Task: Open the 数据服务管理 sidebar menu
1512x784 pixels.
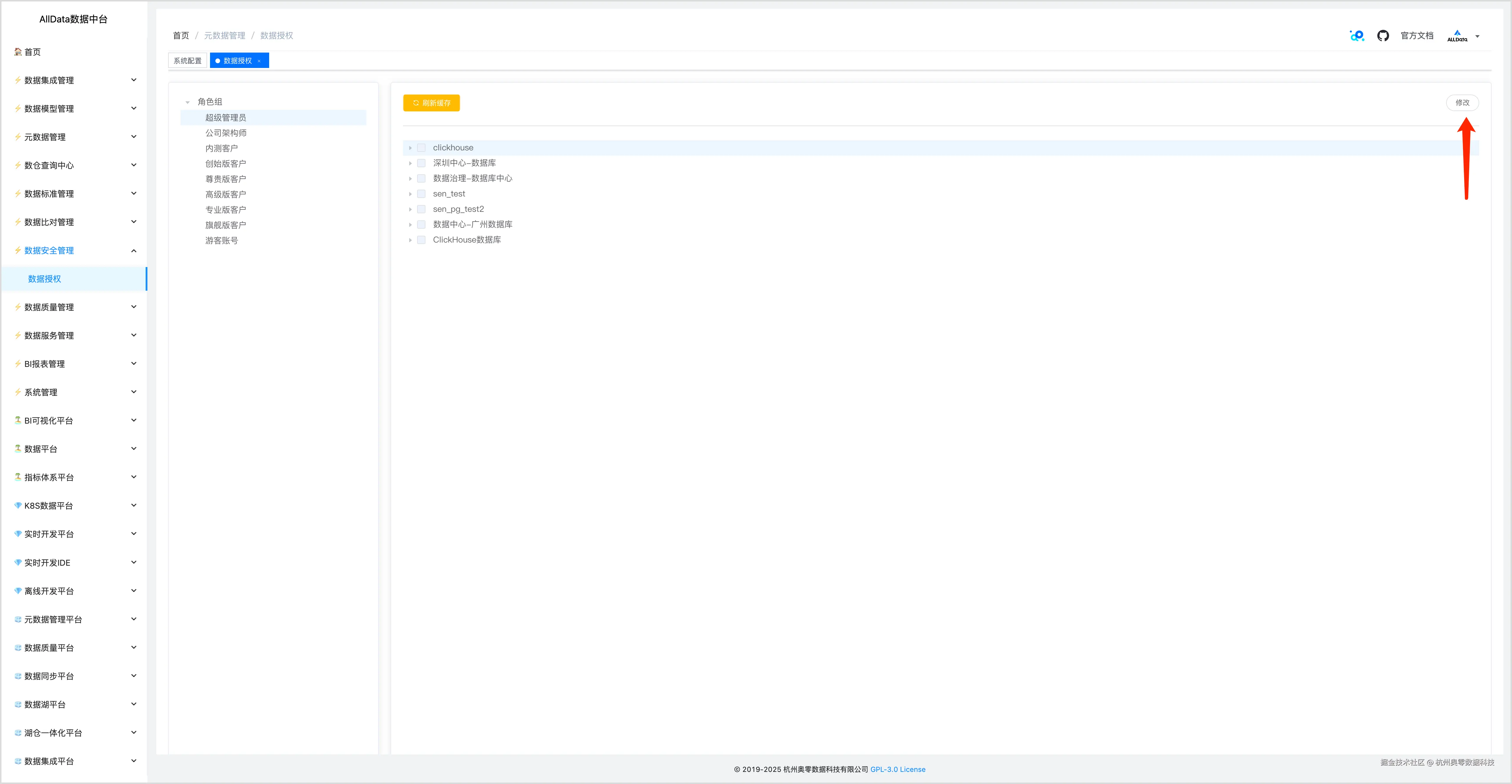Action: 74,336
